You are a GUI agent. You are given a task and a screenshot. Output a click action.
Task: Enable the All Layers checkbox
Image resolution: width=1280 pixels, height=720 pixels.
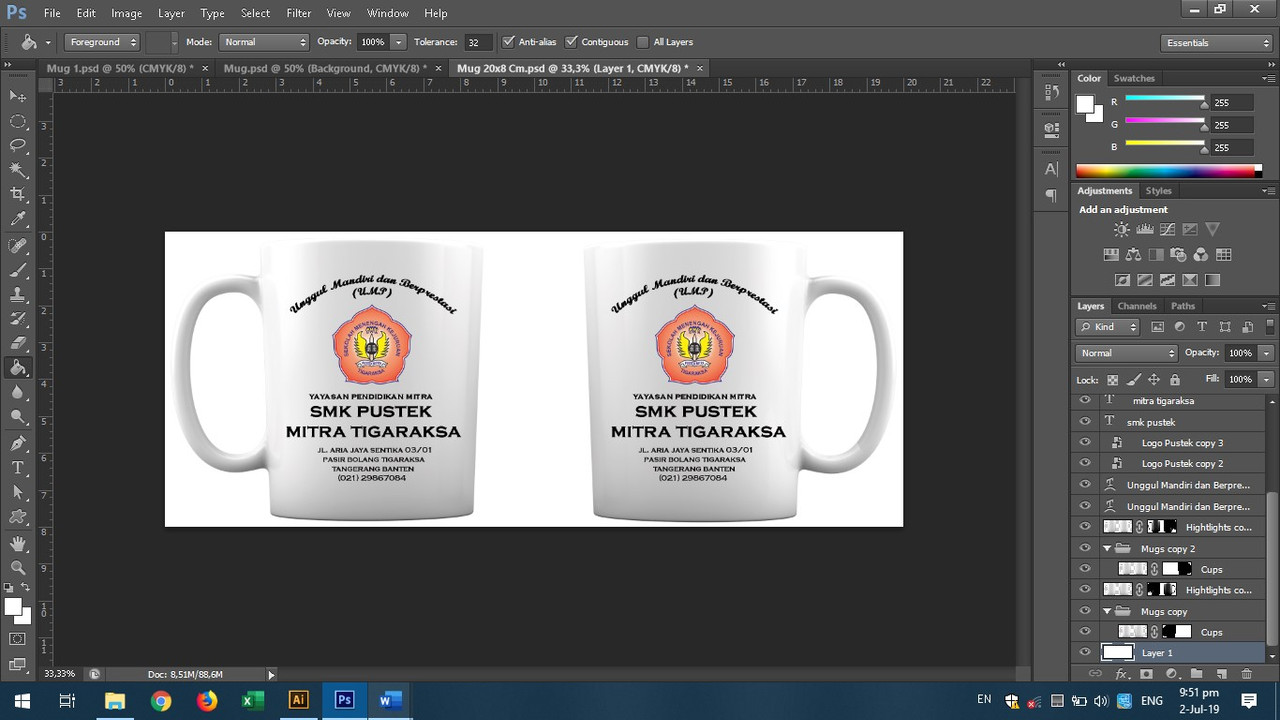tap(643, 42)
